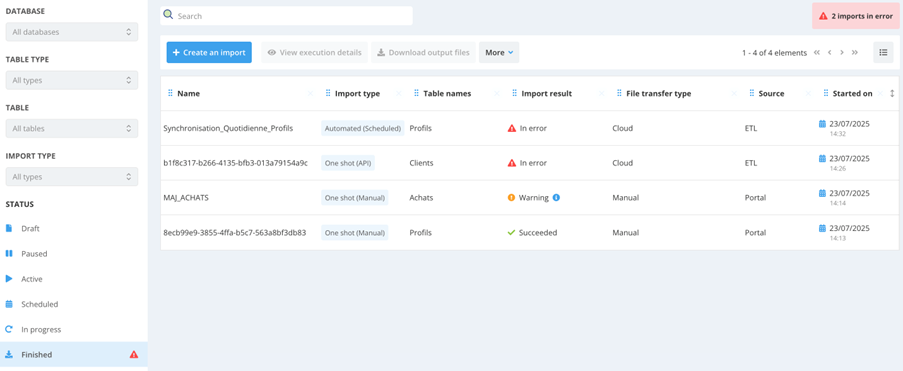This screenshot has width=903, height=371.
Task: Click the Import result column header
Action: point(547,93)
